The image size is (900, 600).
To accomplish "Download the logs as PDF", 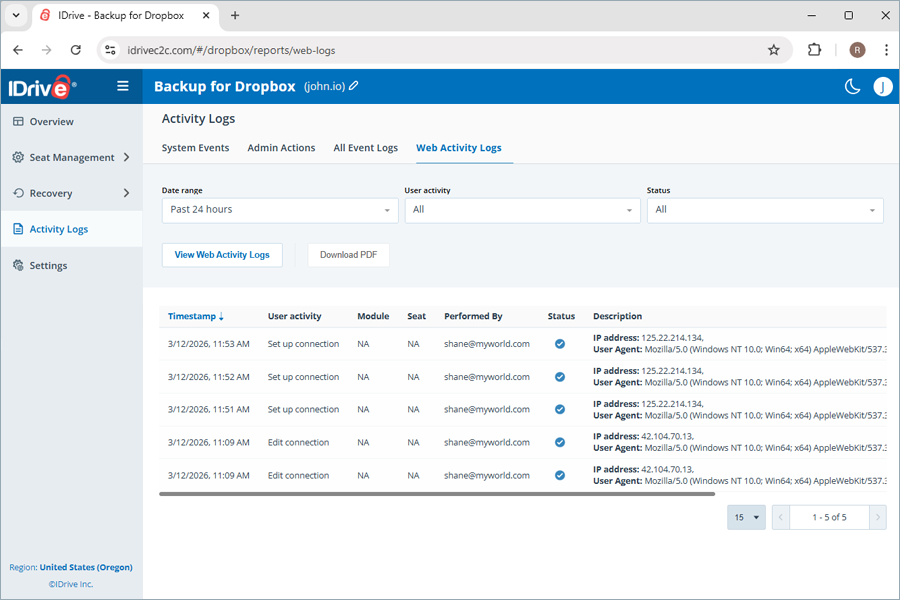I will coord(348,255).
